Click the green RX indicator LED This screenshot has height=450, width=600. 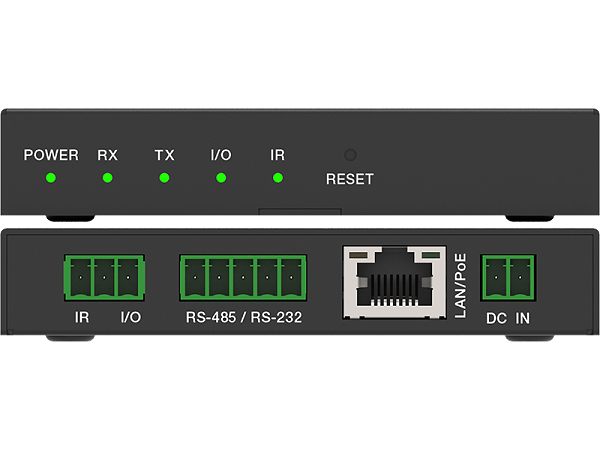107,179
